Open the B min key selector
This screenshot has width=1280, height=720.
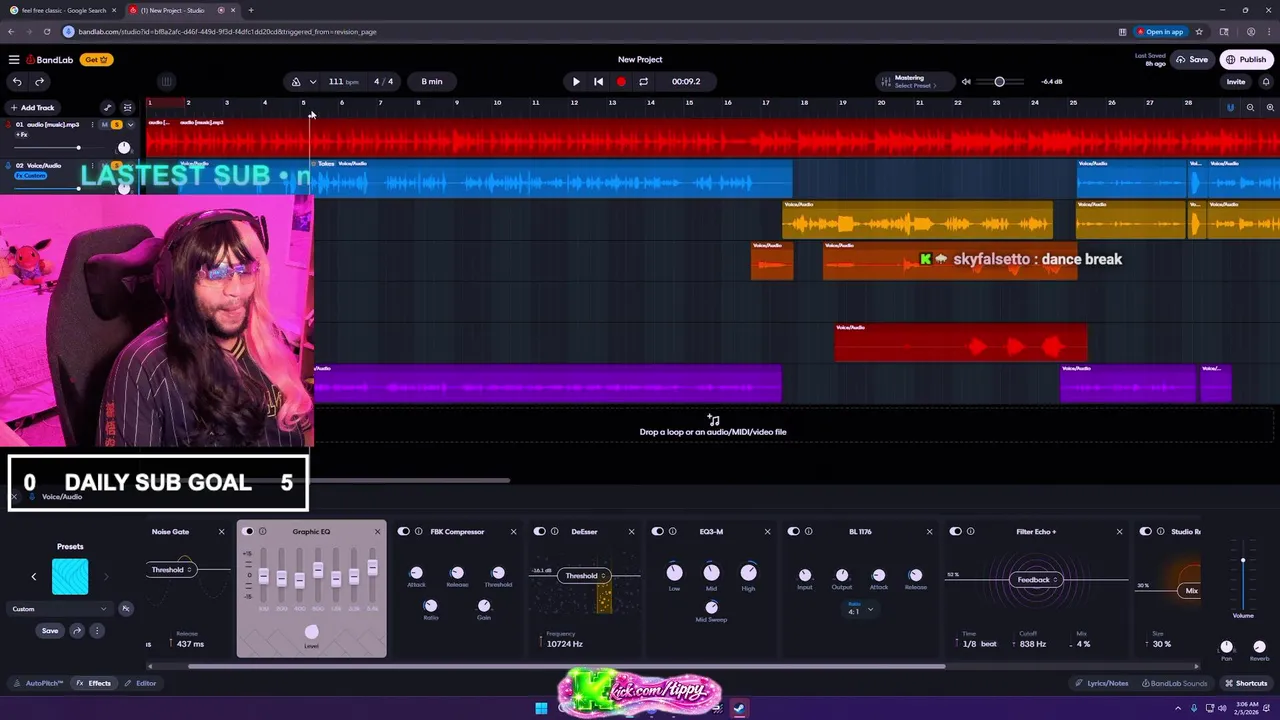pyautogui.click(x=432, y=81)
